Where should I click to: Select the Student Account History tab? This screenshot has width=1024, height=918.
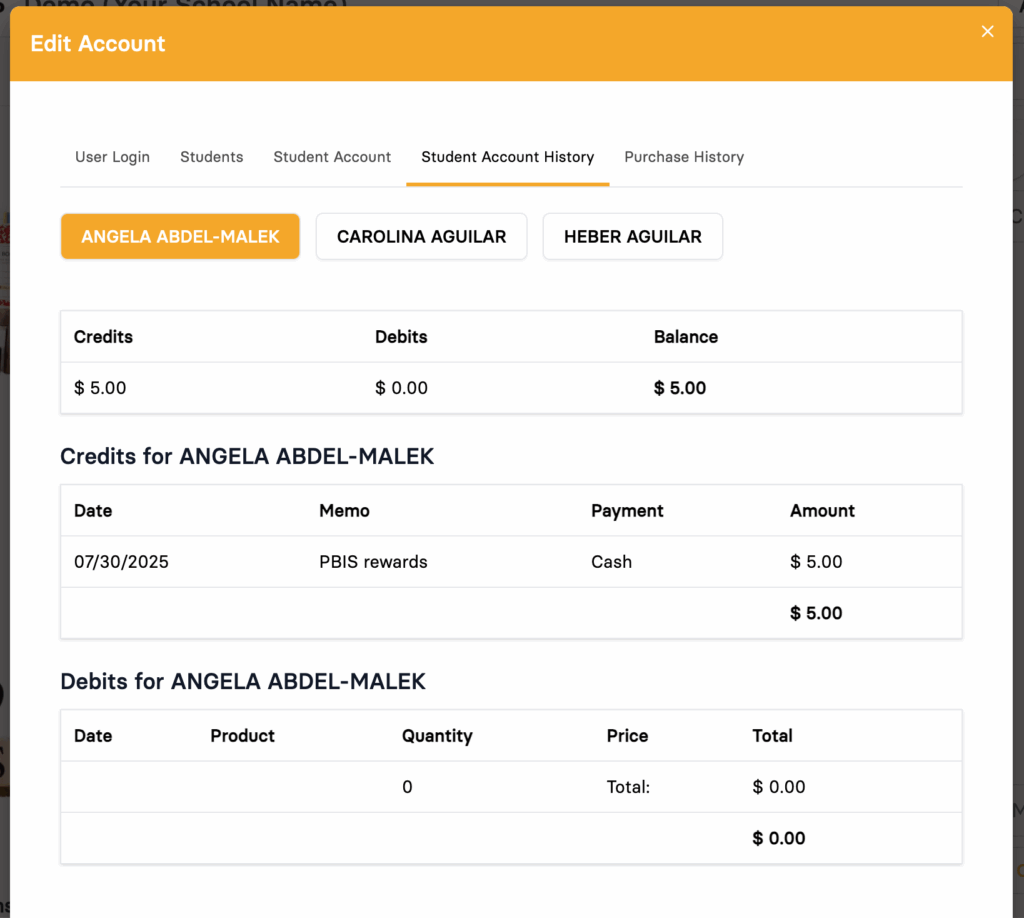point(507,157)
